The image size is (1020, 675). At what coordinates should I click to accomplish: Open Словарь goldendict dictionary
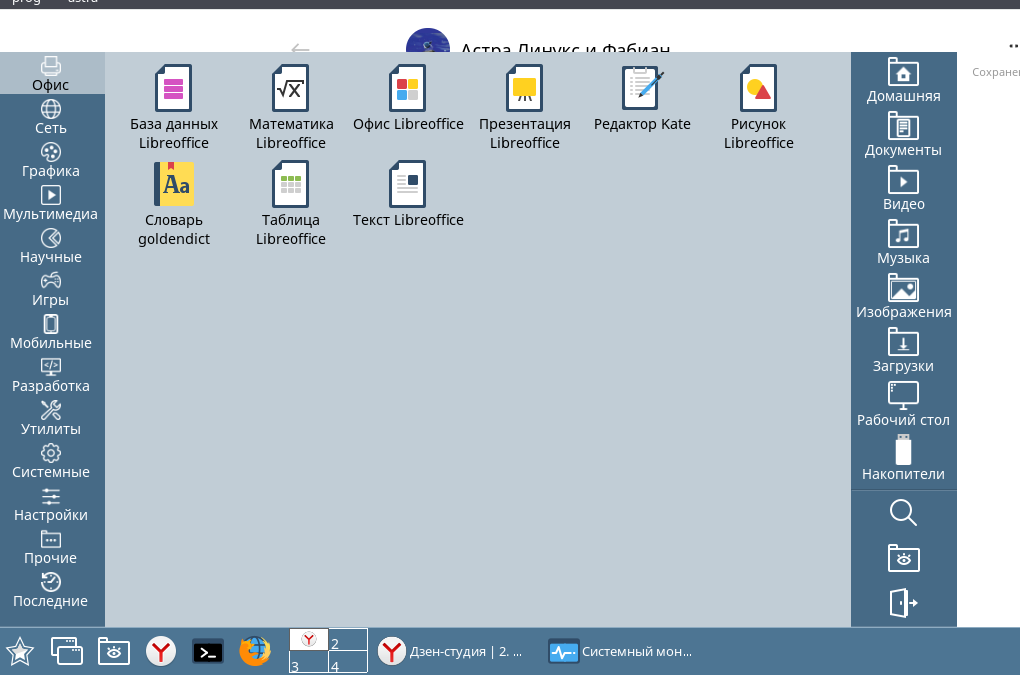pos(174,203)
